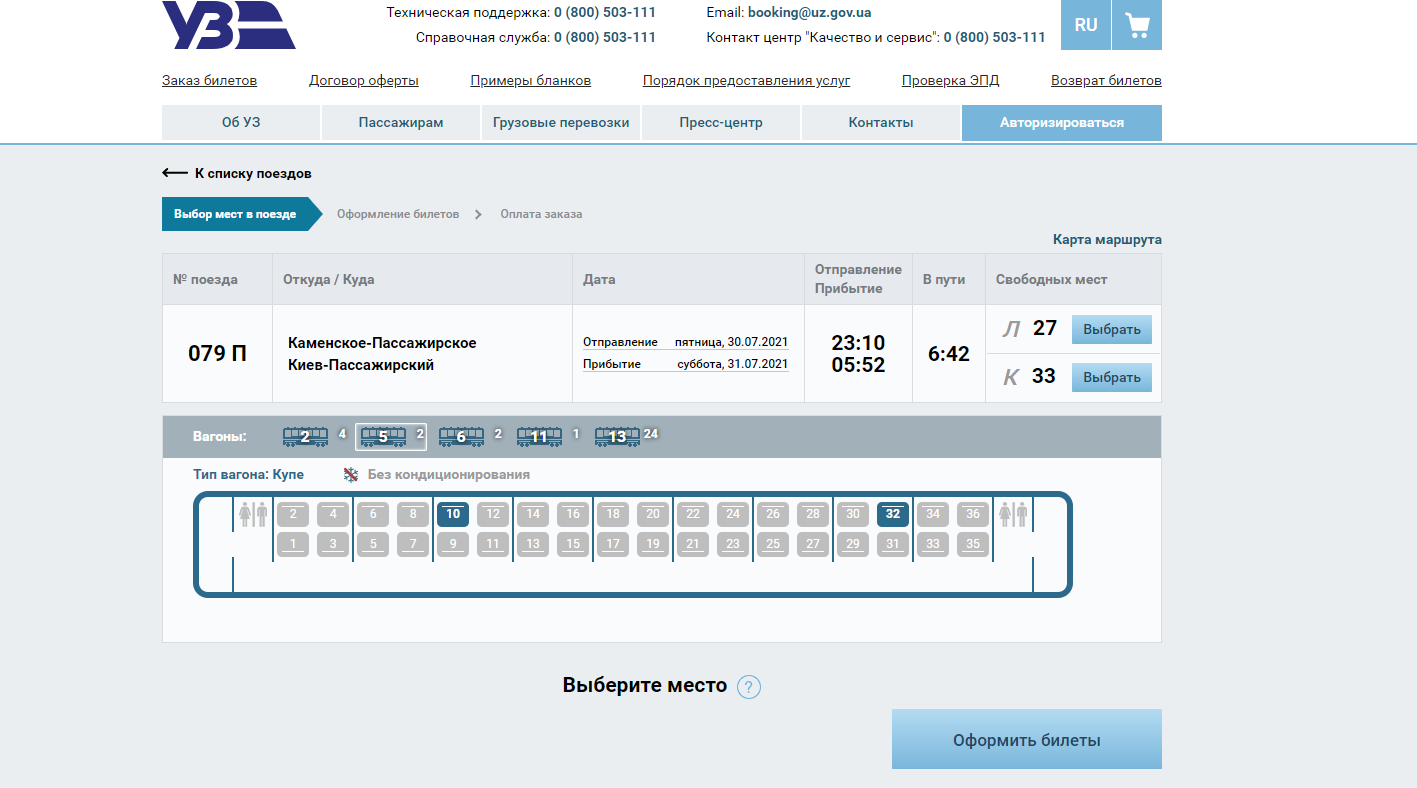Click Выбрать for Л class seats
The image size is (1417, 788).
pos(1111,329)
